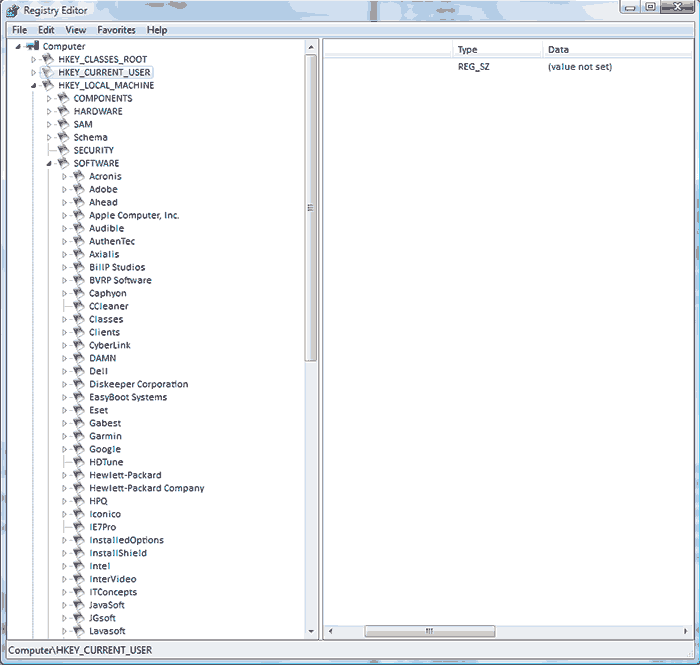Click the SECURITY key folder icon
The height and width of the screenshot is (665, 700).
63,150
